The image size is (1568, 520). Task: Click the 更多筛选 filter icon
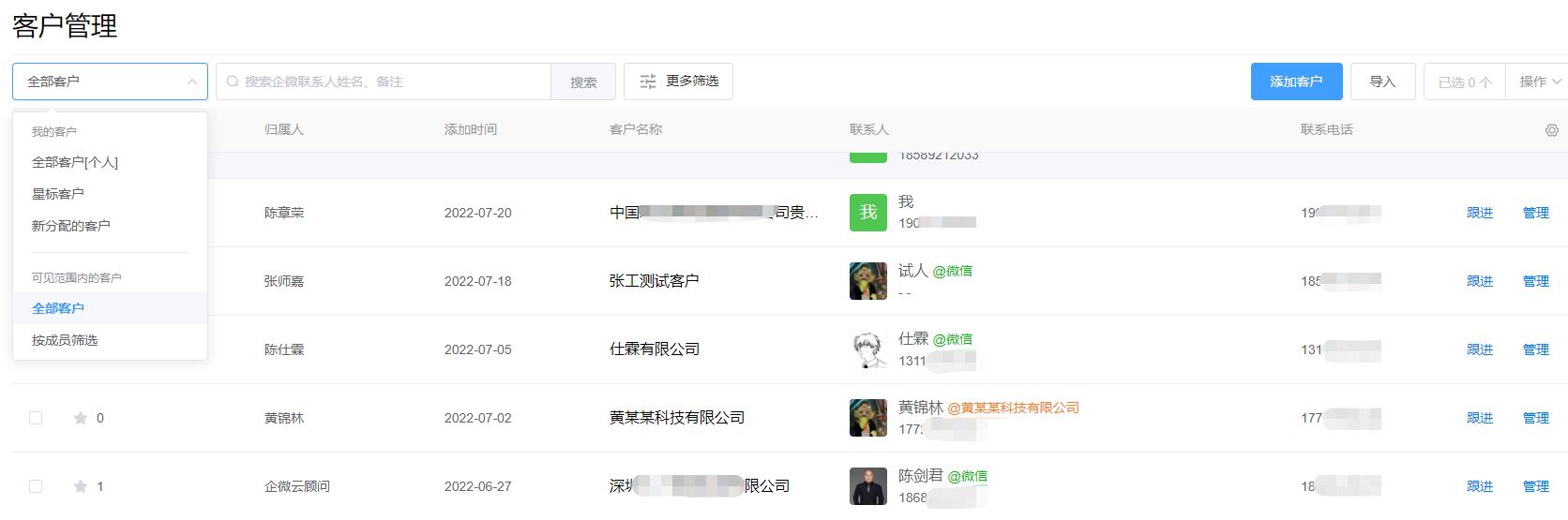pyautogui.click(x=648, y=82)
